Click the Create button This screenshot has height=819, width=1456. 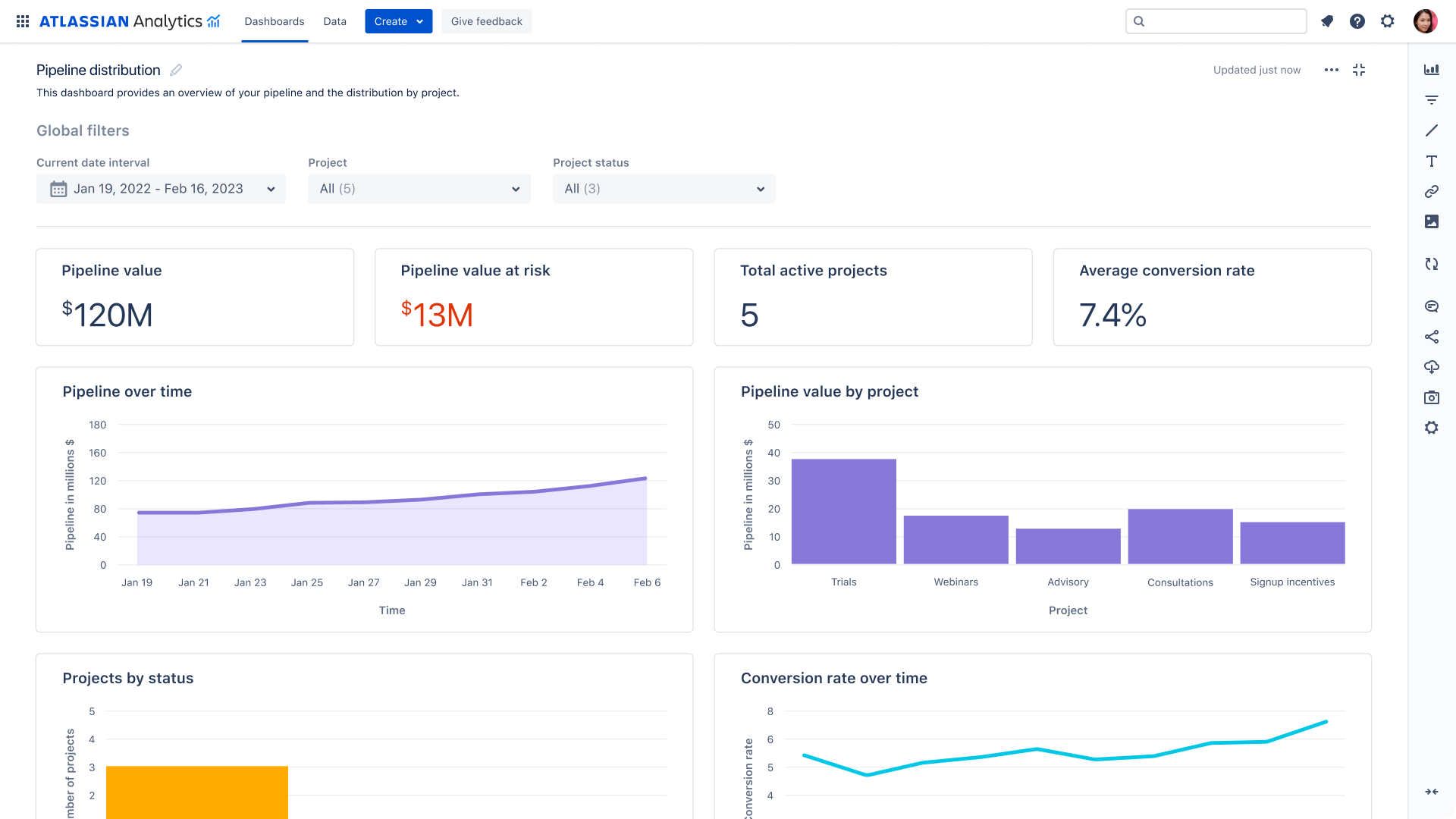coord(398,21)
